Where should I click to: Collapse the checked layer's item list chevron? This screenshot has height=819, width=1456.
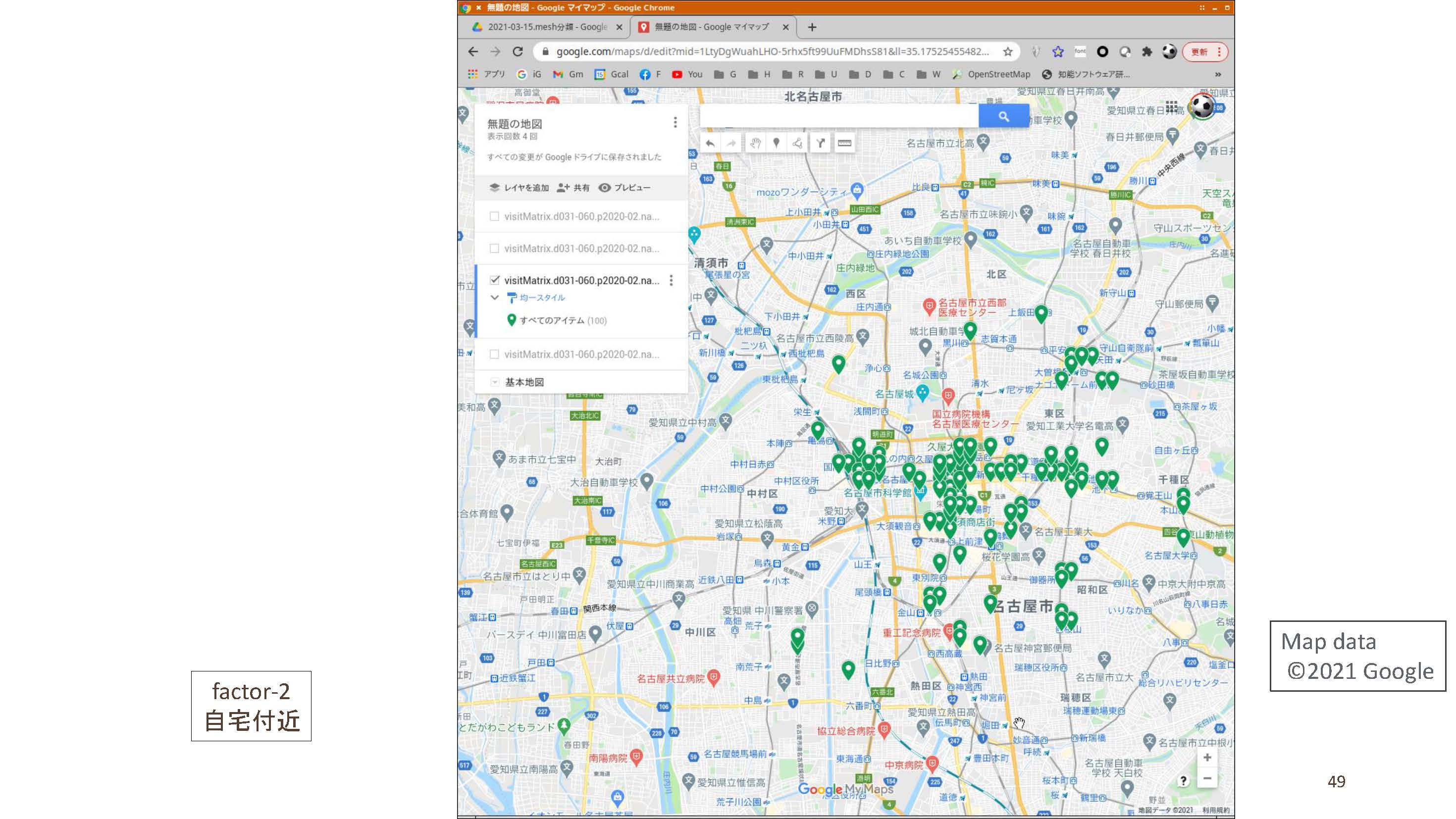click(x=495, y=297)
